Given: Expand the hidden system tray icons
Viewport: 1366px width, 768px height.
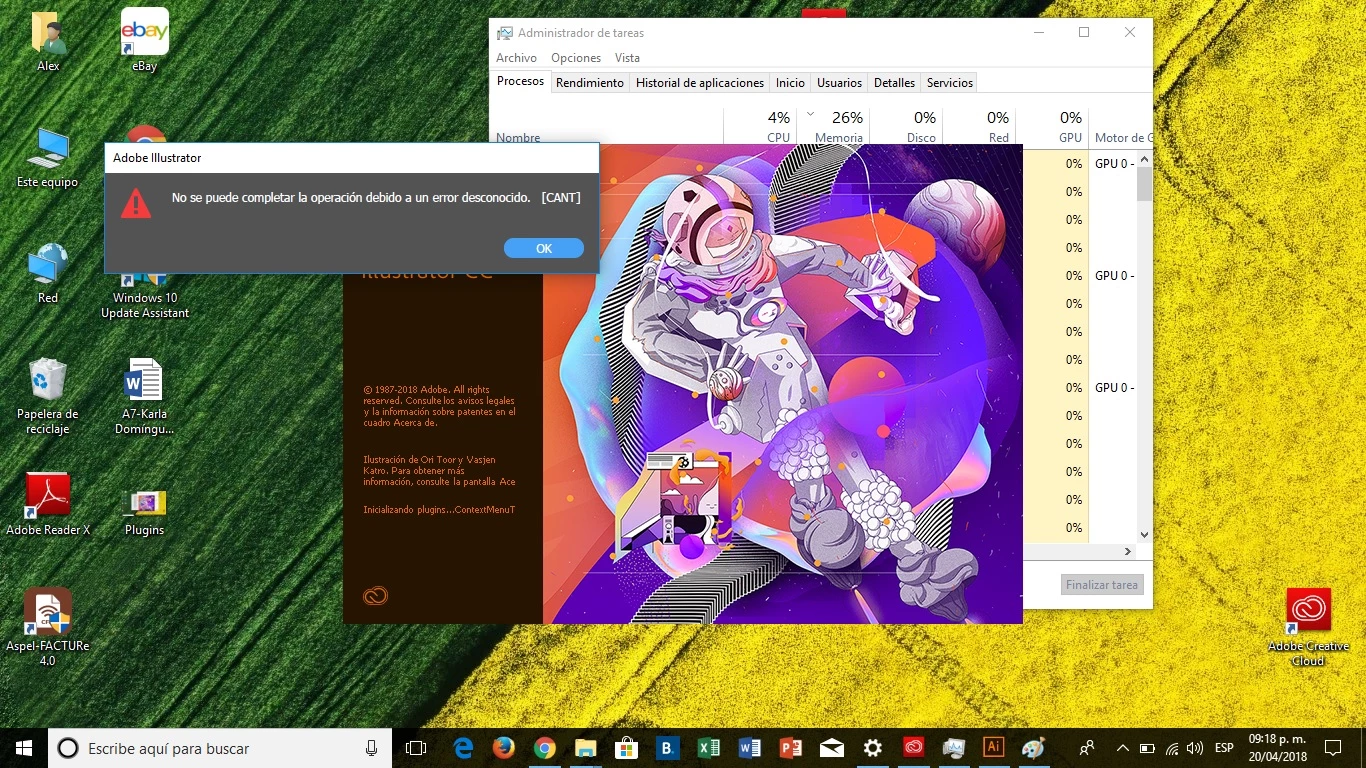Looking at the screenshot, I should [1122, 748].
